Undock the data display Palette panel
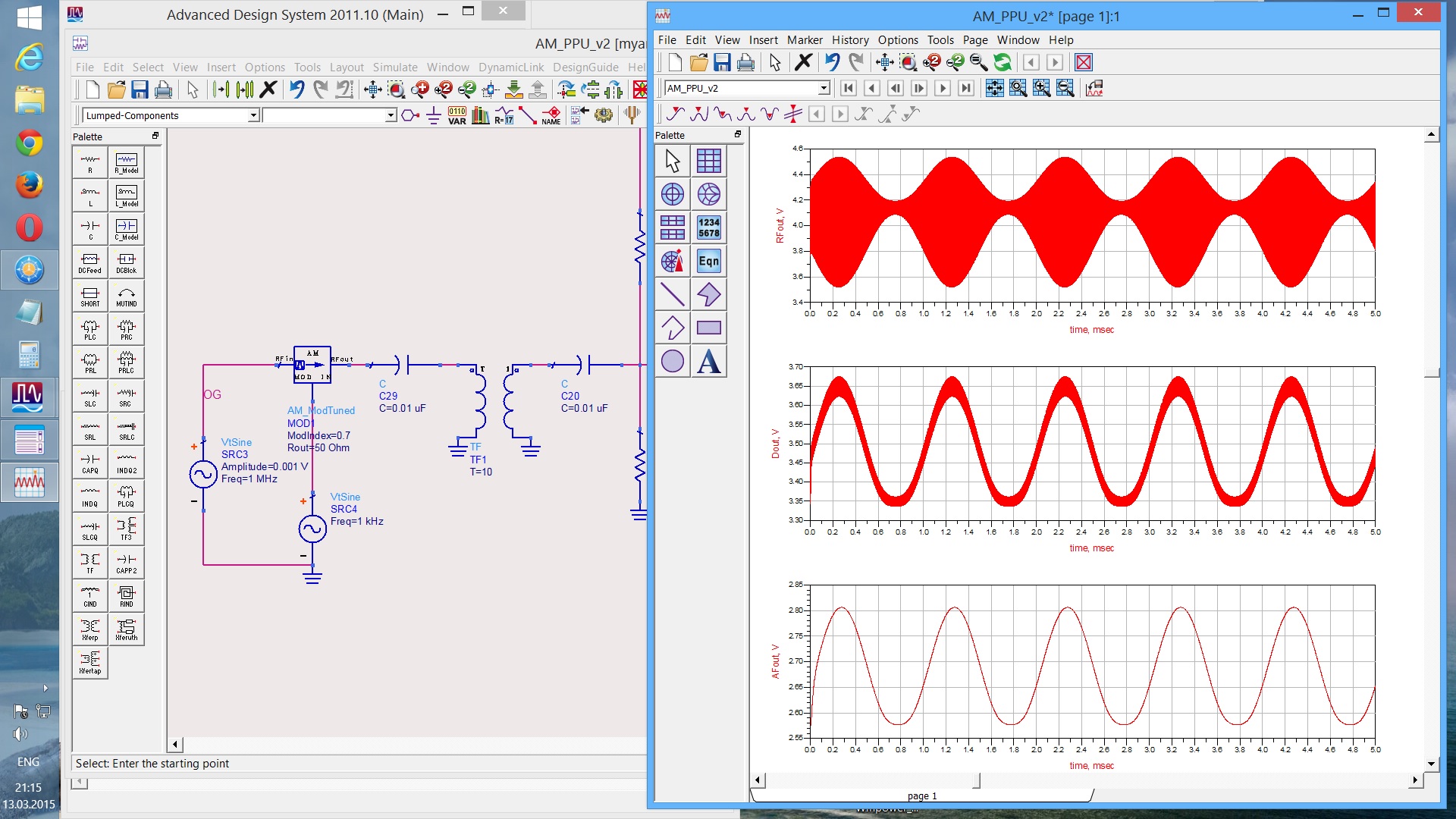Image resolution: width=1456 pixels, height=819 pixels. (x=738, y=134)
